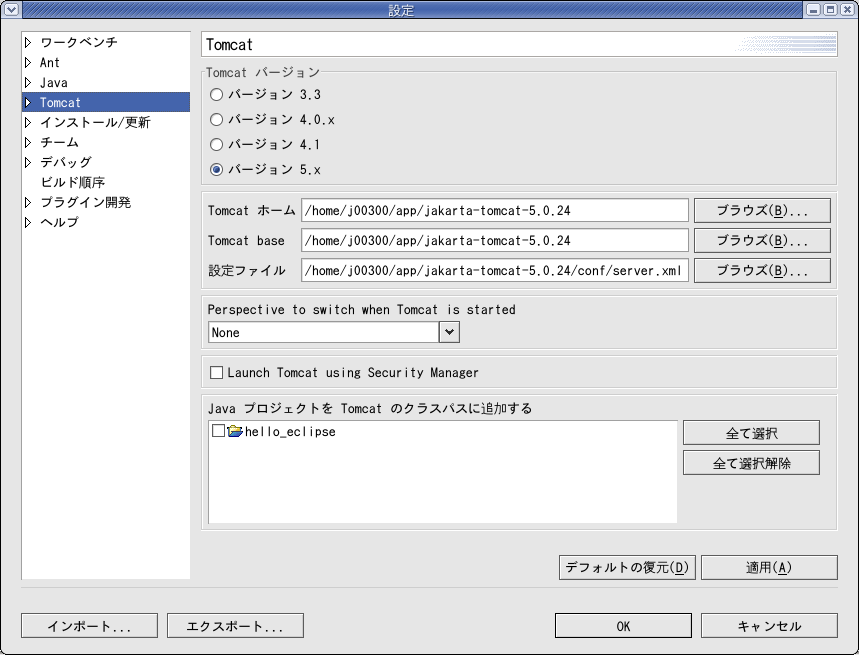The width and height of the screenshot is (859, 655).
Task: Expand the Java tree node
Action: point(28,82)
